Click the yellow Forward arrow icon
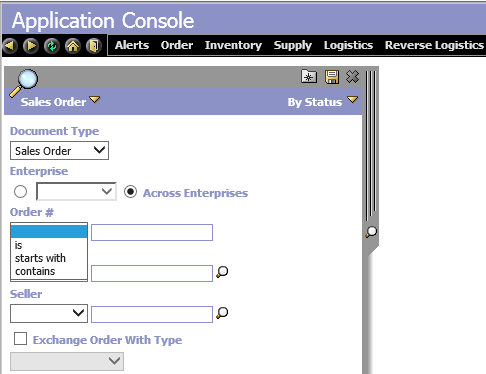This screenshot has width=486, height=374. coord(31,45)
